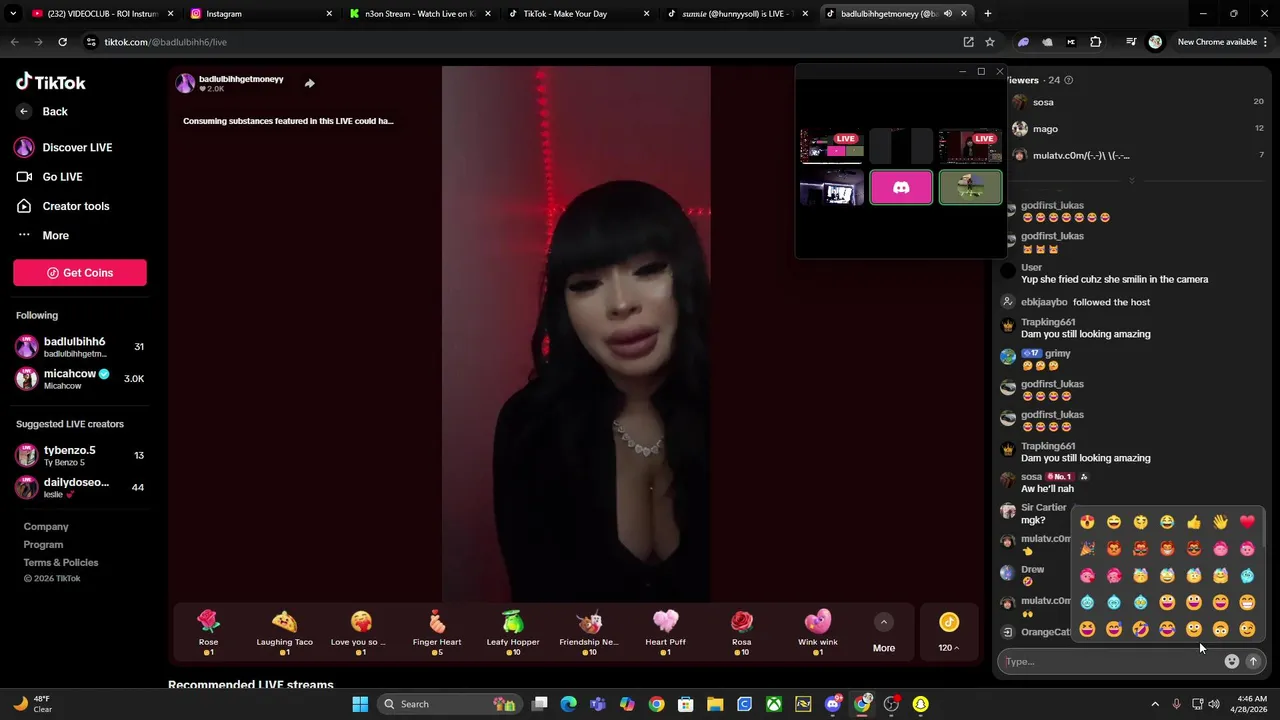Viewport: 1280px width, 720px height.
Task: Open the More sidebar menu
Action: [x=43, y=235]
